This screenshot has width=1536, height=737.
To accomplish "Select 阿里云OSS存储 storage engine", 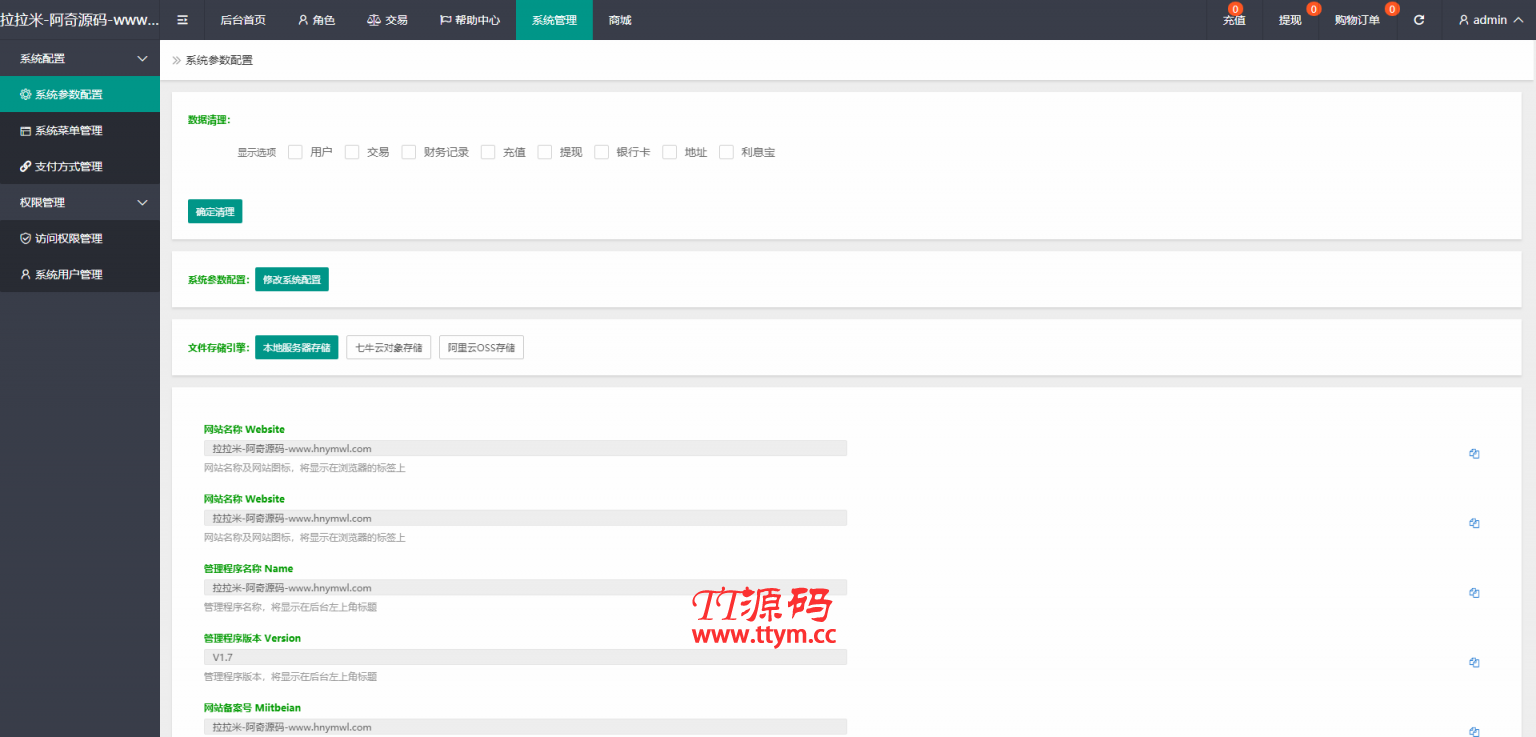I will point(482,348).
